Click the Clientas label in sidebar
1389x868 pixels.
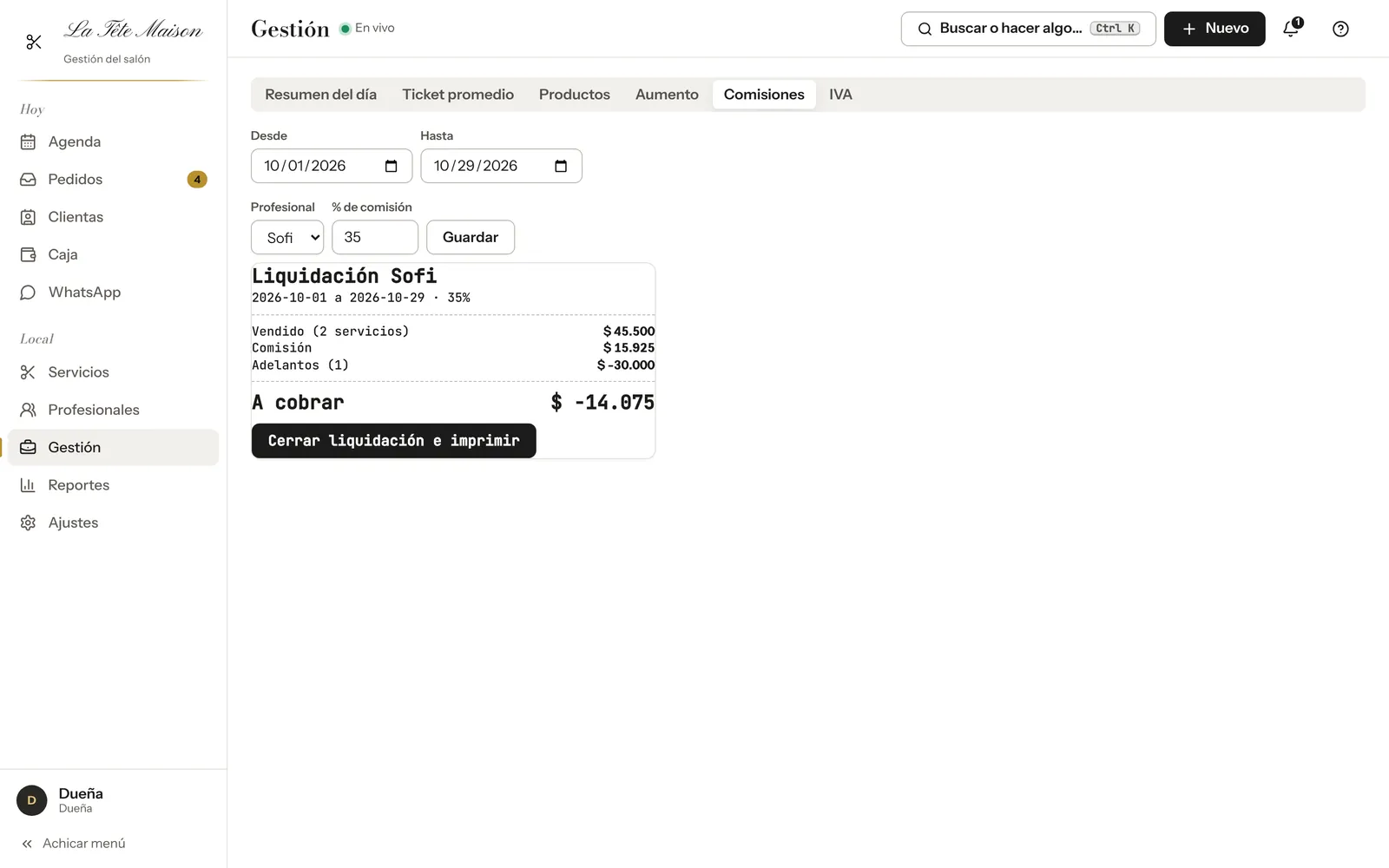[x=76, y=217]
